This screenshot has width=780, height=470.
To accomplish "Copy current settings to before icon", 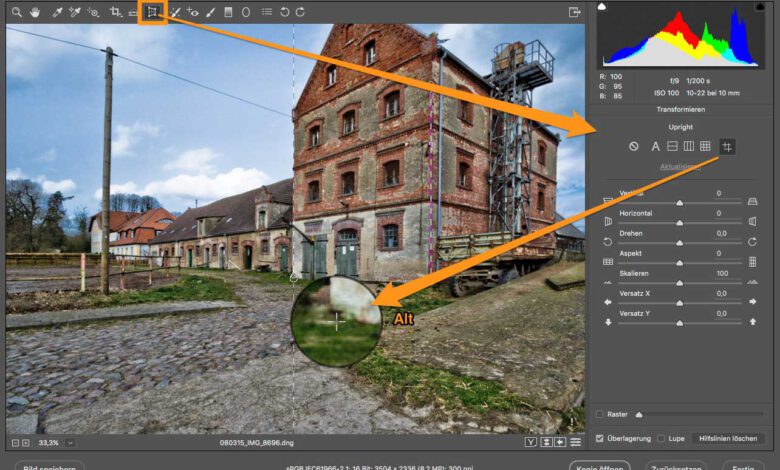I will click(560, 442).
